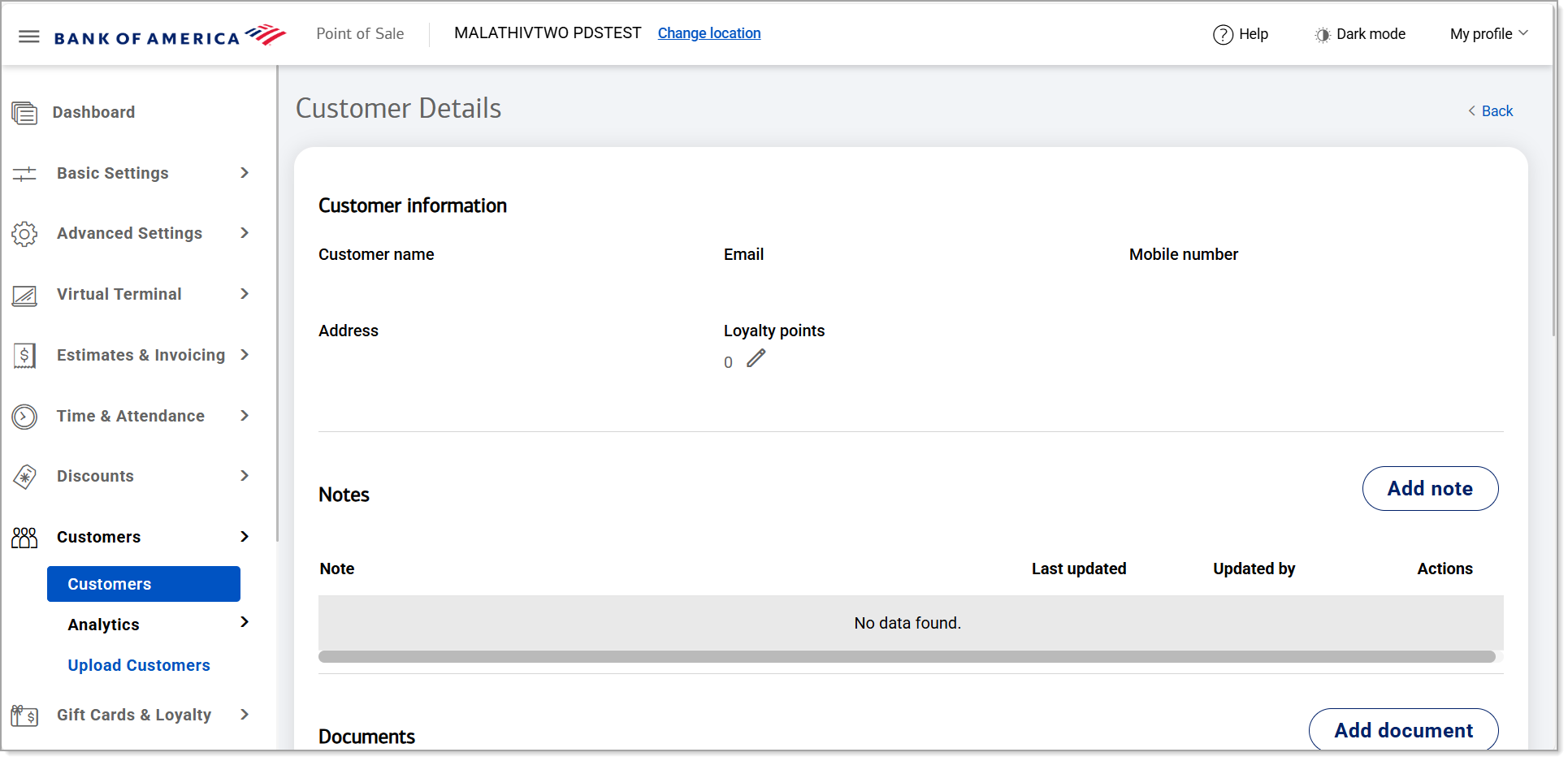Select the highlighted Customers submenu item
Image resolution: width=1568 pixels, height=761 pixels.
tap(144, 584)
